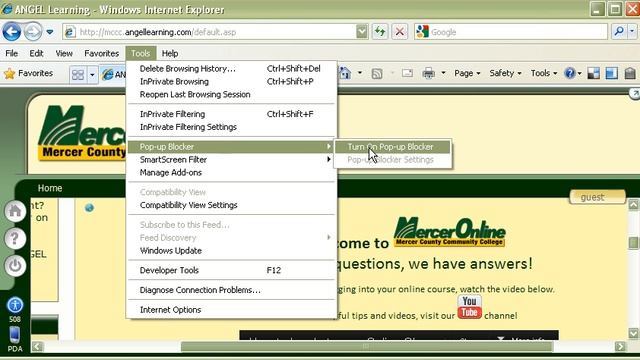Click the round Home sidebar icon
Image resolution: width=640 pixels, height=360 pixels.
[x=15, y=211]
